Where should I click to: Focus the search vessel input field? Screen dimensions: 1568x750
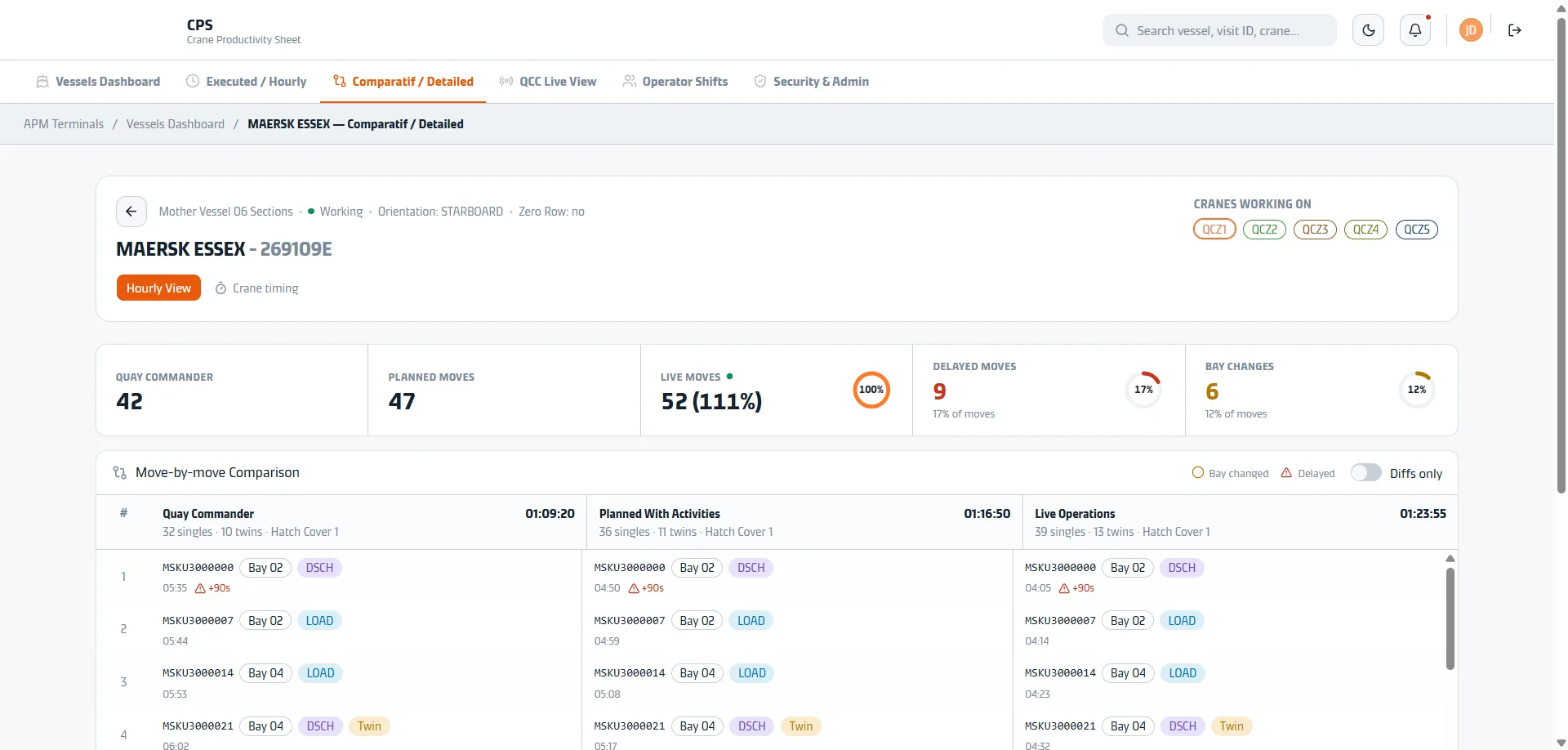click(x=1219, y=30)
